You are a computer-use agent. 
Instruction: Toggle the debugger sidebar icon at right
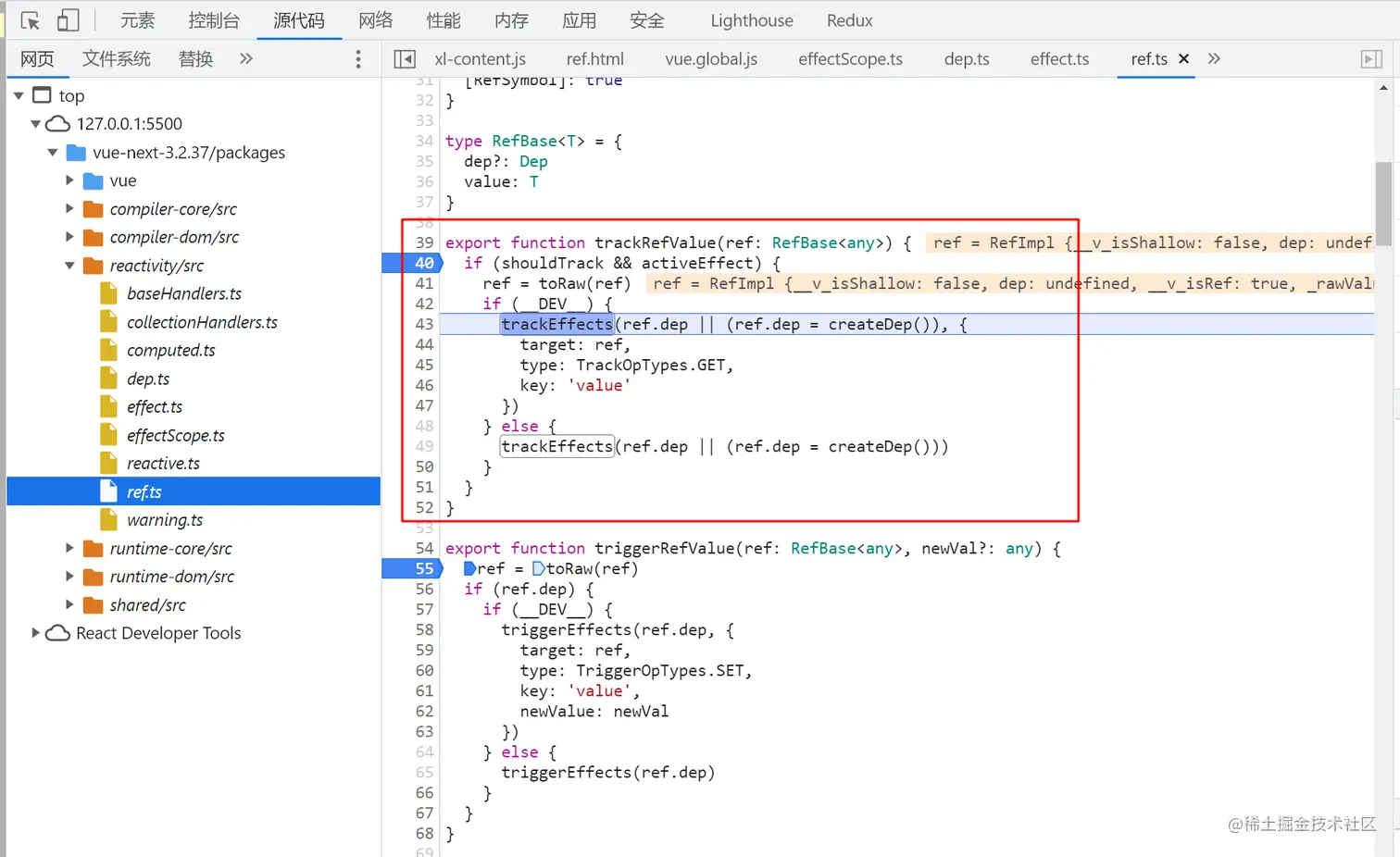(x=1371, y=59)
